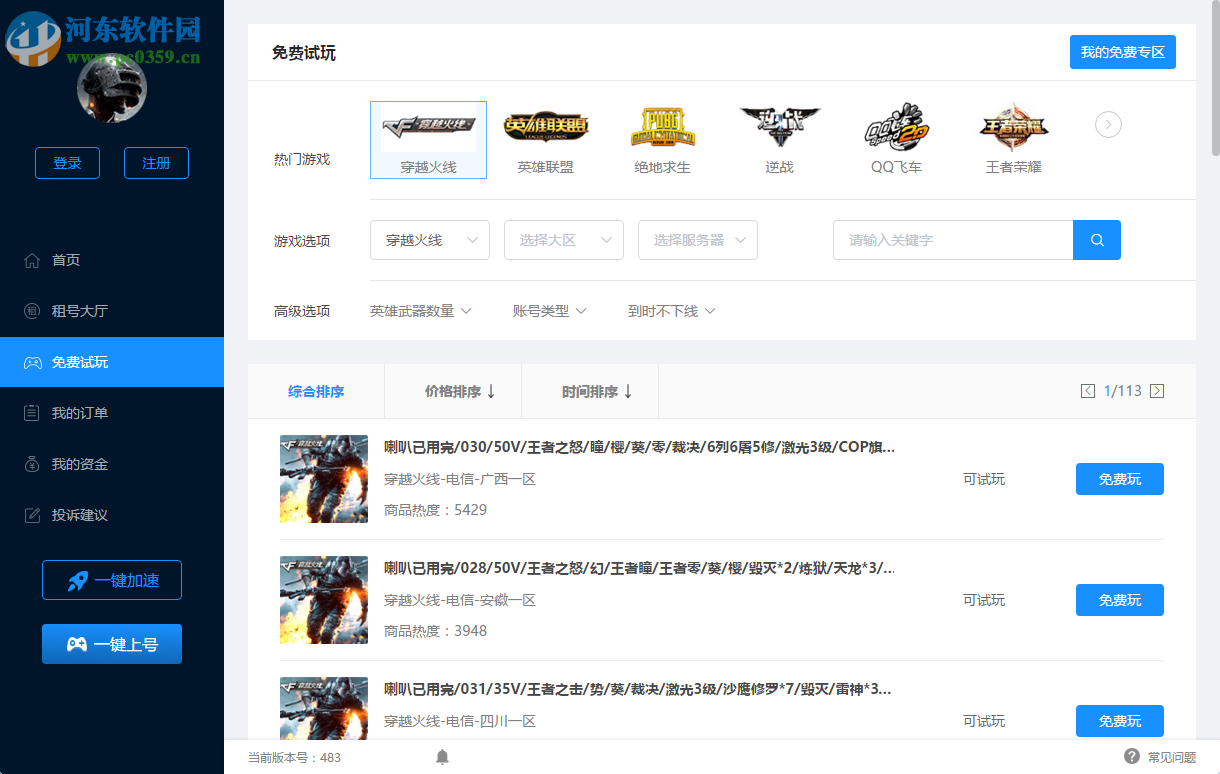Image resolution: width=1220 pixels, height=774 pixels.
Task: Open the 选择大区 dropdown
Action: 563,240
